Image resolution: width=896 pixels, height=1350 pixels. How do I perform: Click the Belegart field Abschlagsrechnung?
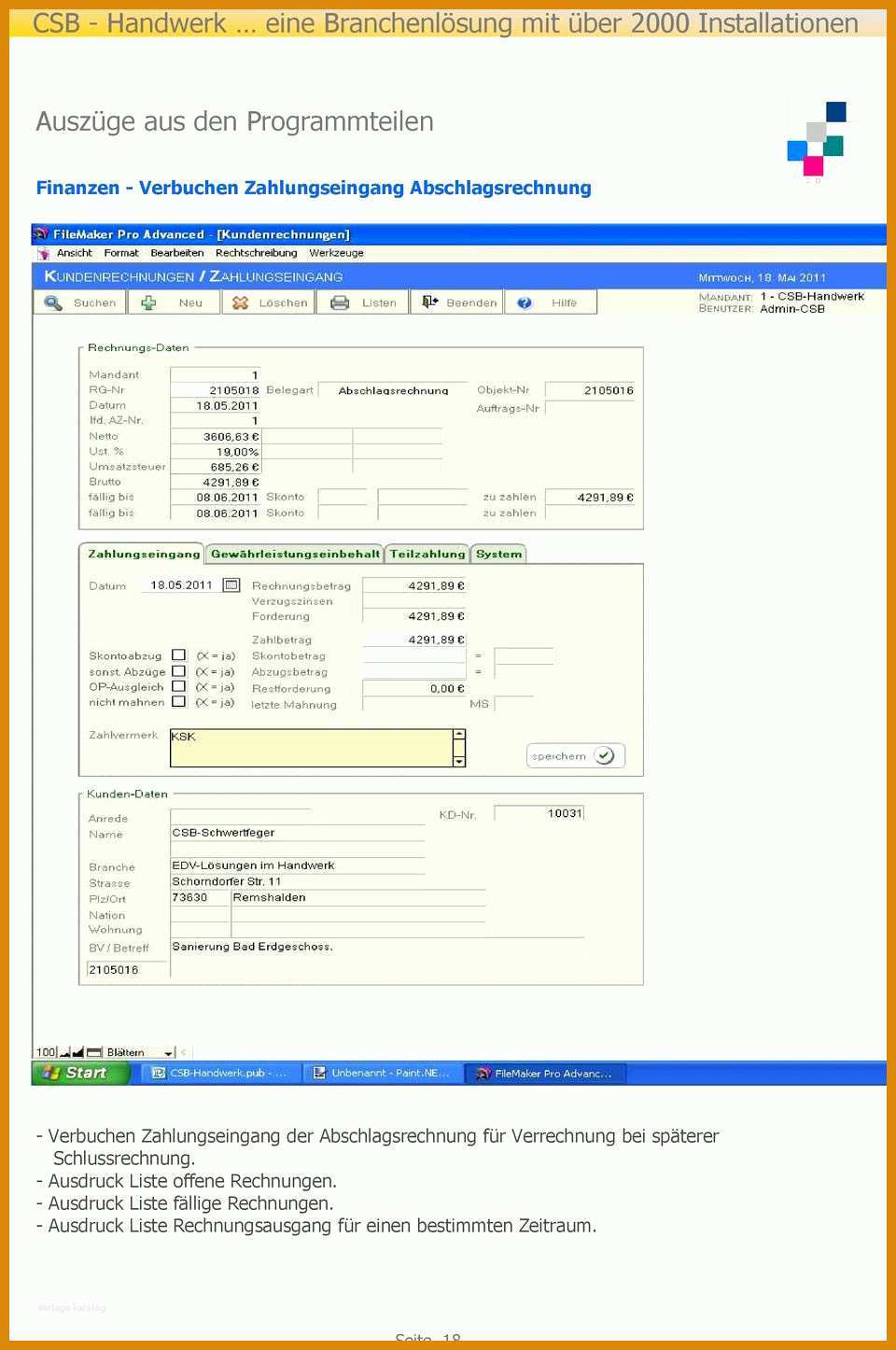[393, 390]
